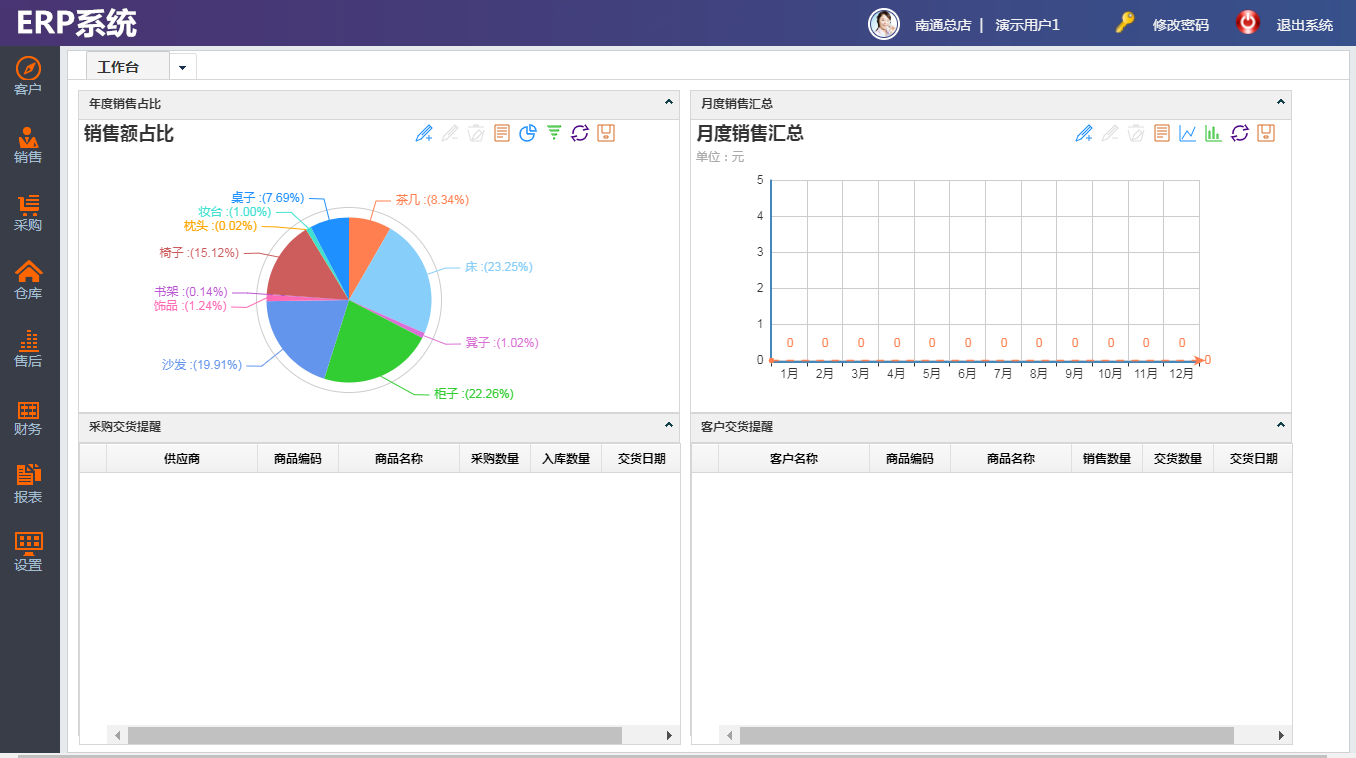Click 退出系统 to log out
This screenshot has width=1356, height=758.
[1304, 25]
